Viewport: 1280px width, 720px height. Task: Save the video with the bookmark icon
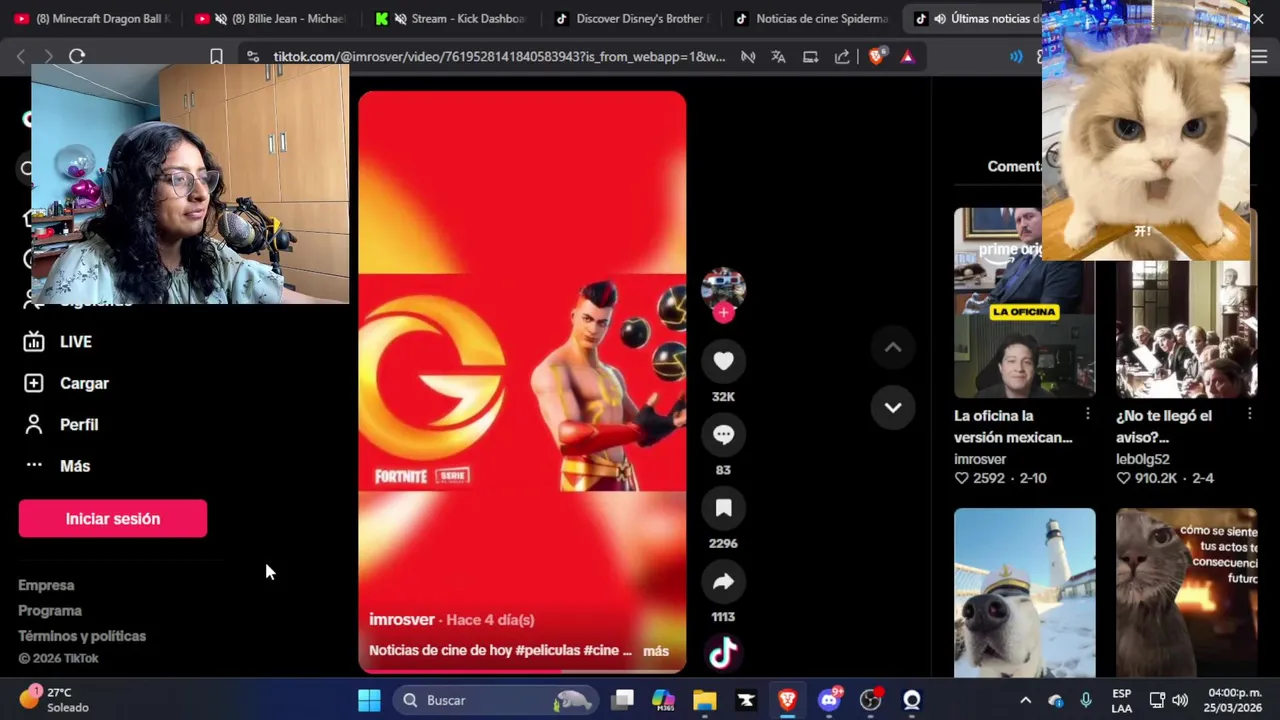[x=723, y=508]
